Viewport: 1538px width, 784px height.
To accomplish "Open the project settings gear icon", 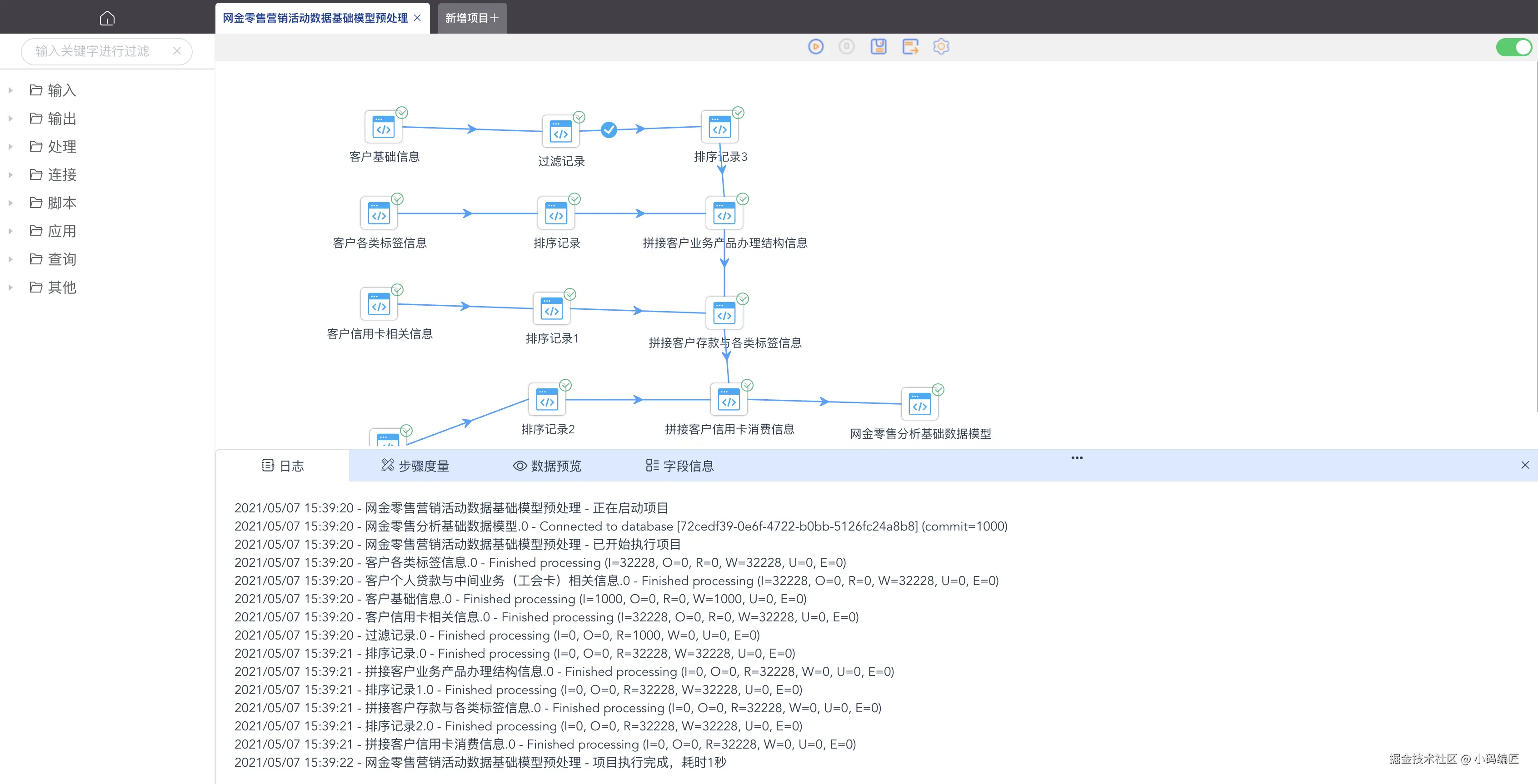I will [941, 46].
